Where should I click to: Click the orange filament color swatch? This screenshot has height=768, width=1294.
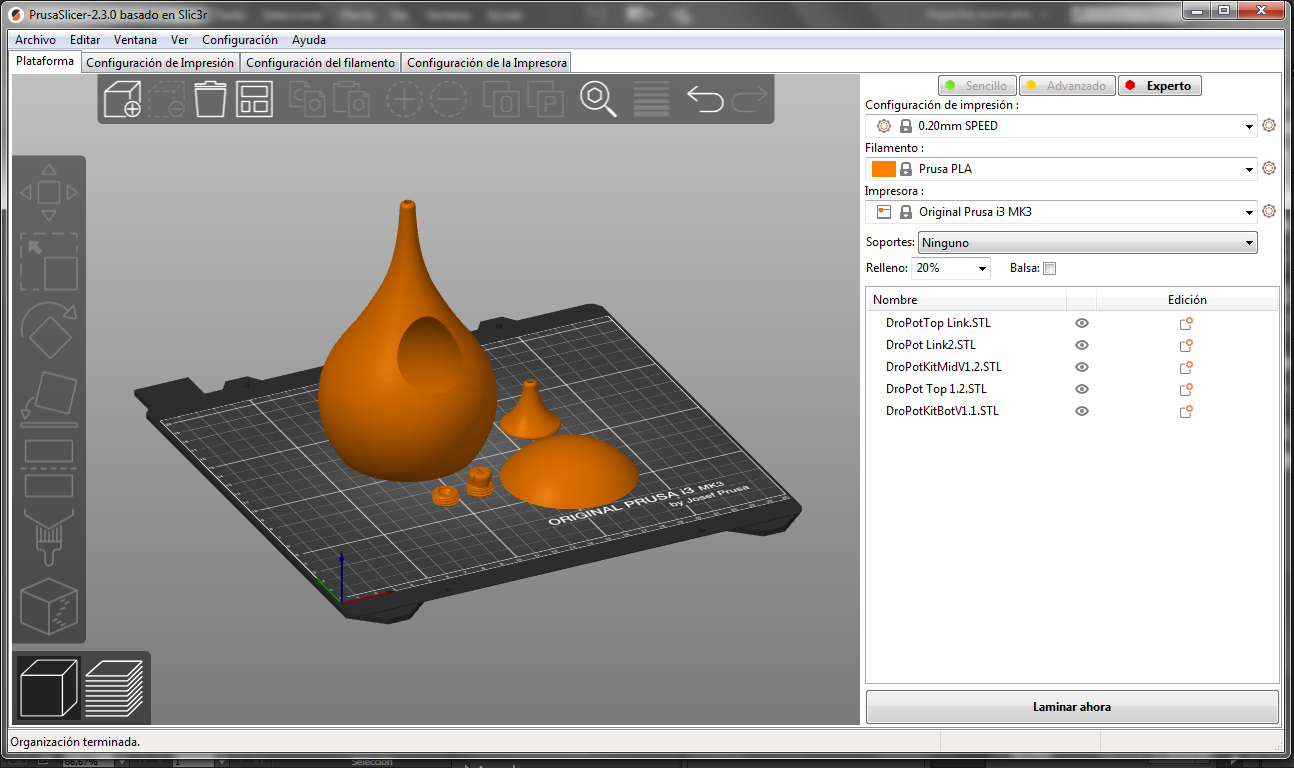tap(883, 169)
